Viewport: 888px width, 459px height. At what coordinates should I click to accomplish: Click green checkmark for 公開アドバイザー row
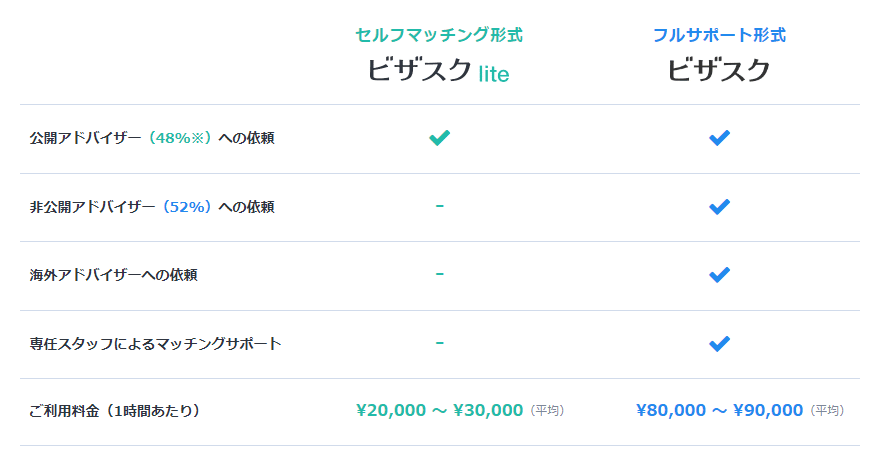pyautogui.click(x=439, y=138)
